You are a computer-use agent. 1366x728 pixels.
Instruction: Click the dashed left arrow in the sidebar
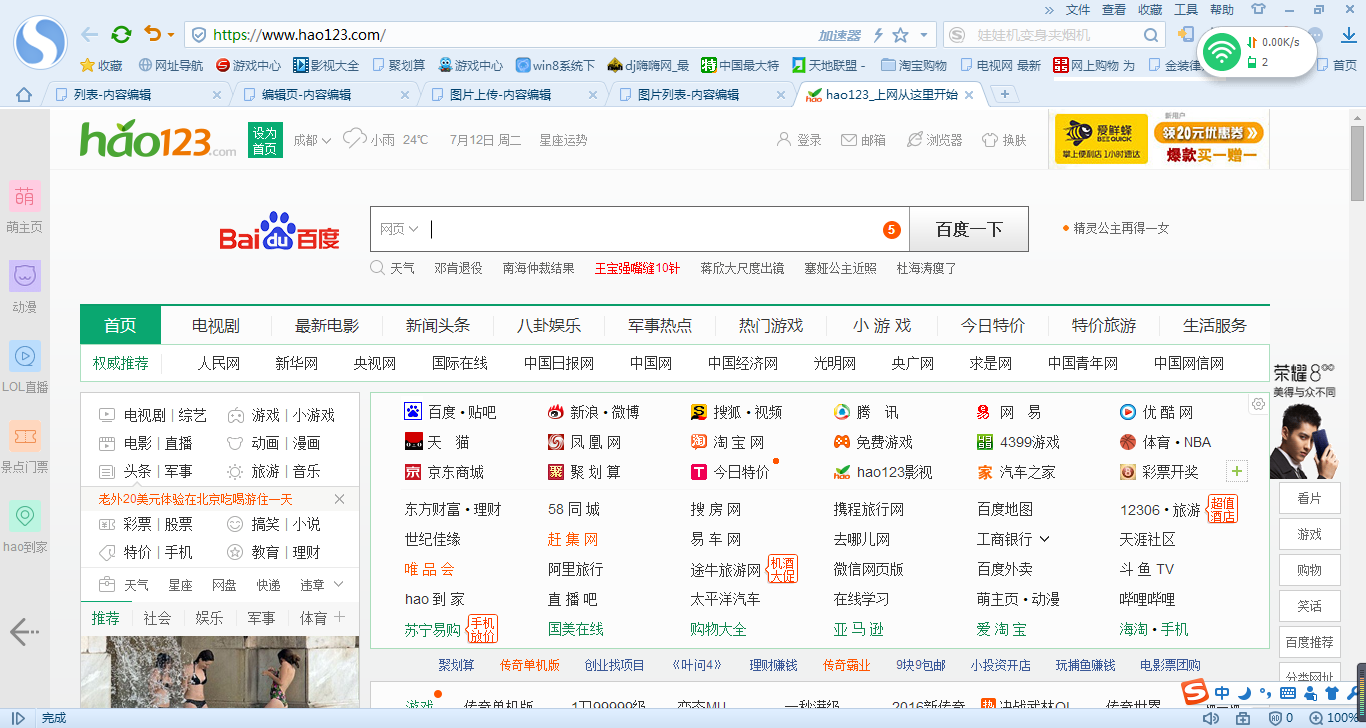[24, 631]
